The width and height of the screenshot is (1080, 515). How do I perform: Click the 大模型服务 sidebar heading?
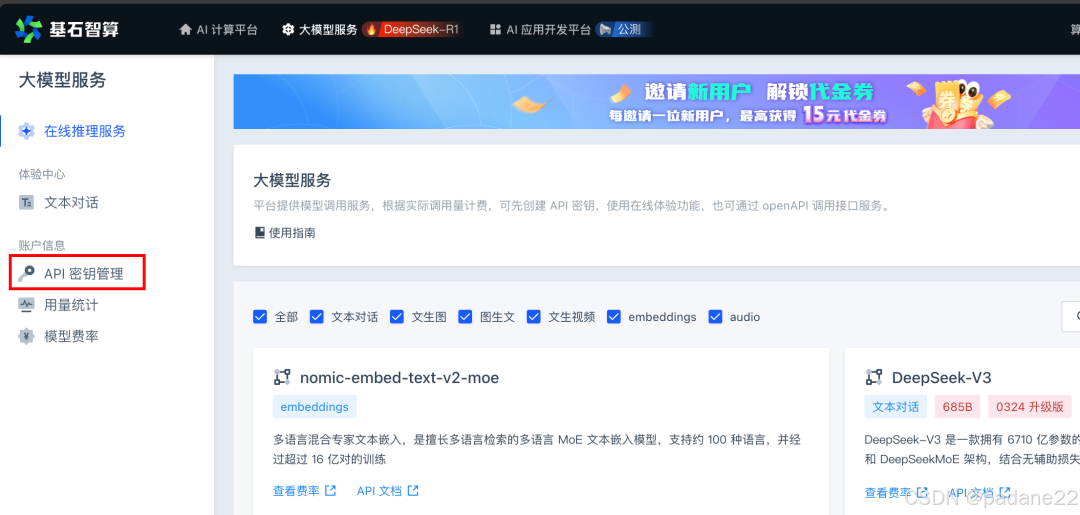click(x=62, y=81)
